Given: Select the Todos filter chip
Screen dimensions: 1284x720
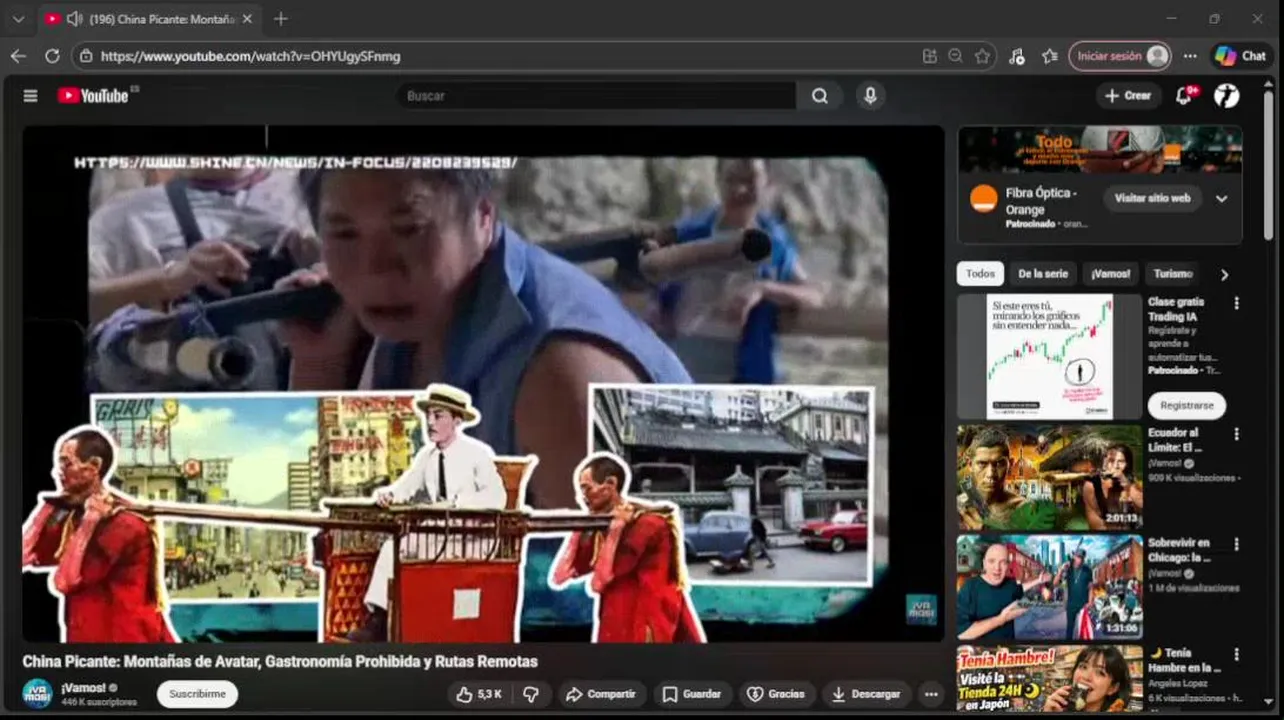Looking at the screenshot, I should (x=980, y=274).
